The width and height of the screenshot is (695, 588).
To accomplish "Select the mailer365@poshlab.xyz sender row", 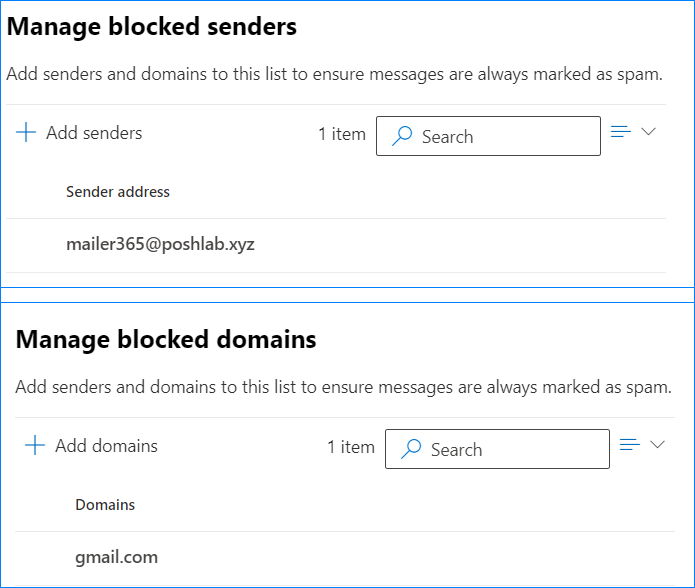I will 336,245.
